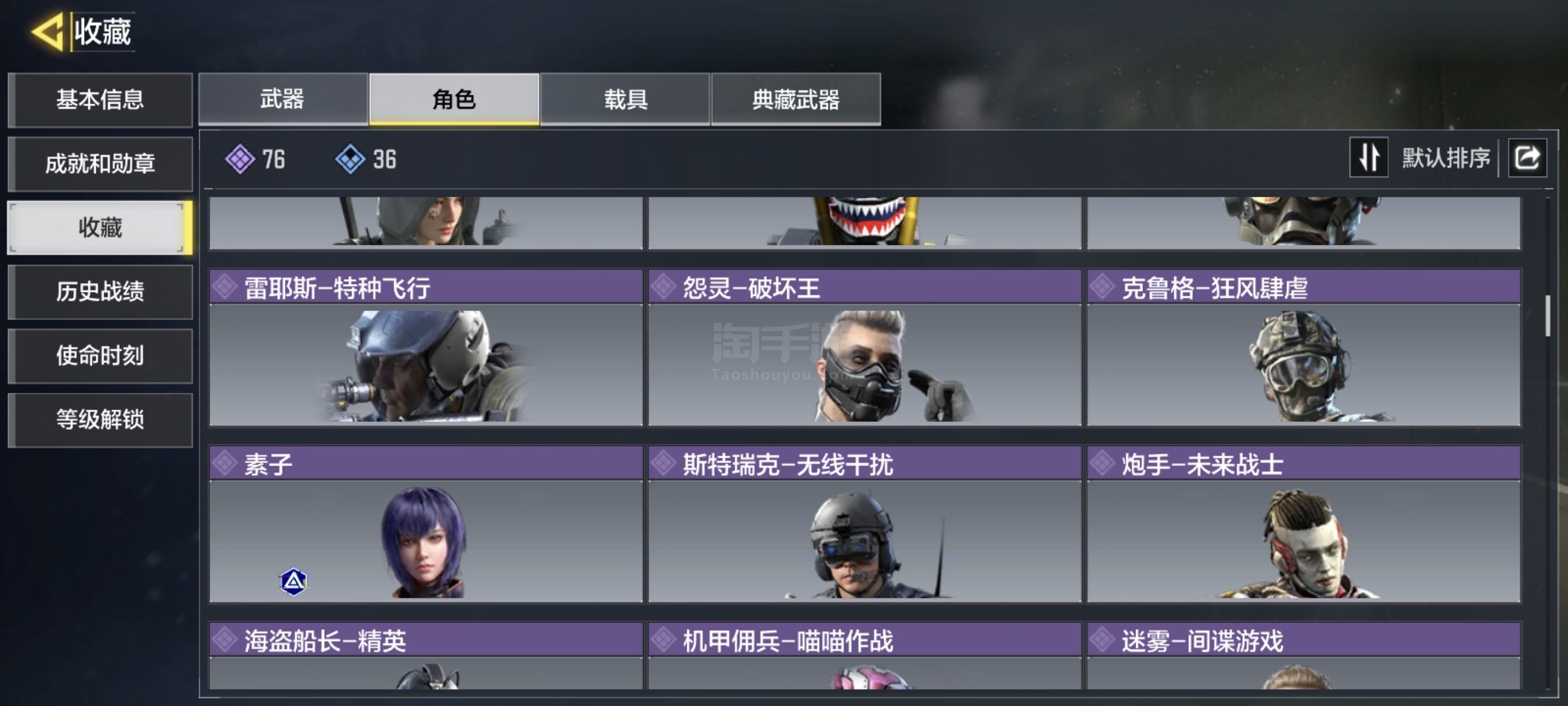This screenshot has height=706, width=1568.
Task: Open 基本信息 in the sidebar
Action: [x=100, y=100]
